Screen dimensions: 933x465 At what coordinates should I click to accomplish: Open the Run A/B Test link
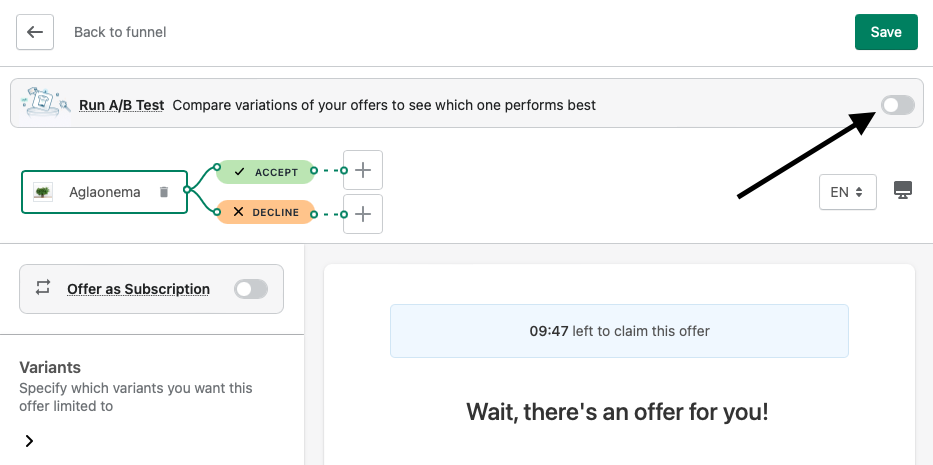[x=121, y=105]
